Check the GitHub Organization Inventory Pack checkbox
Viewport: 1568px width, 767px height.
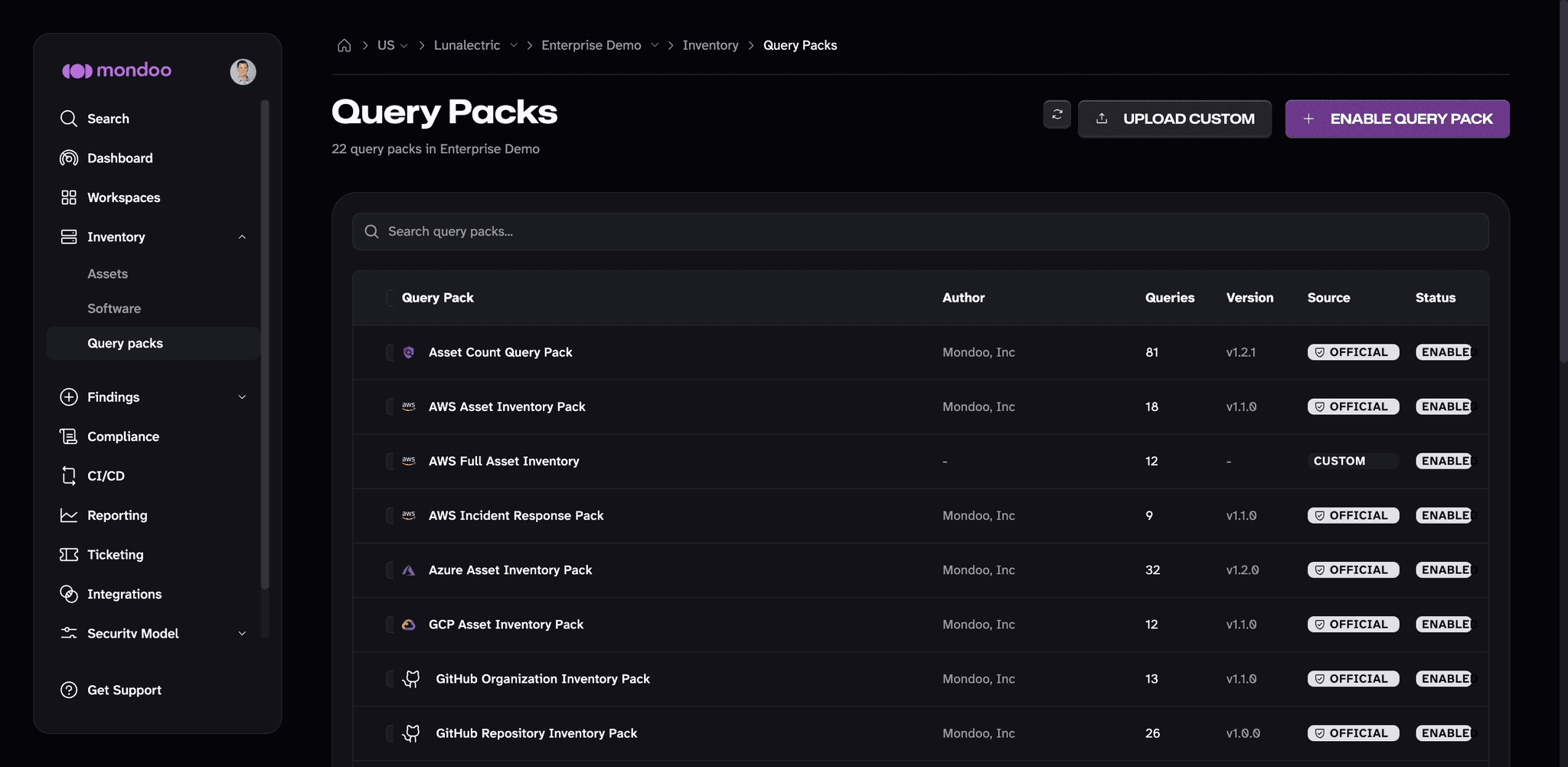tap(390, 679)
